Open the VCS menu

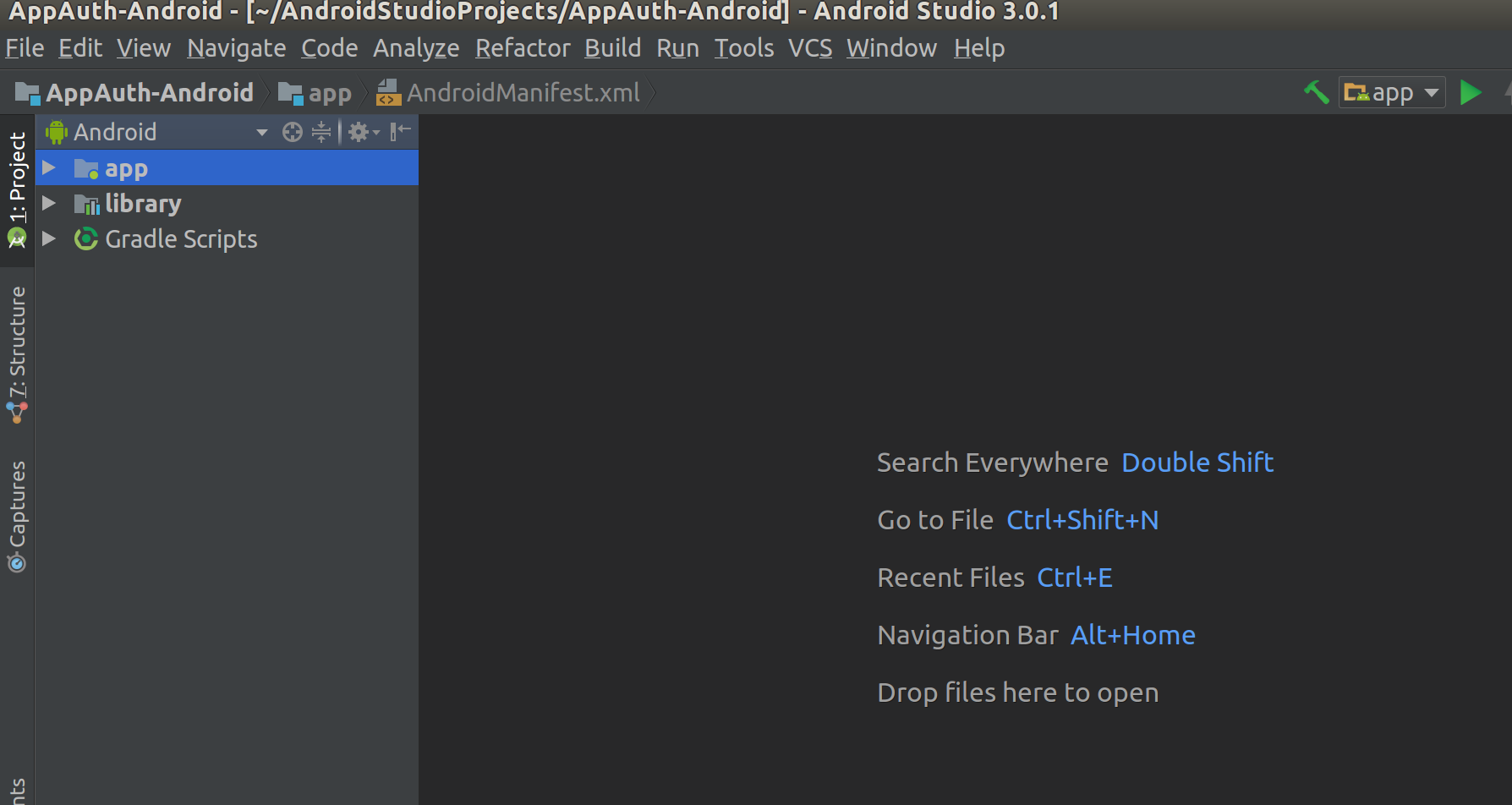809,48
